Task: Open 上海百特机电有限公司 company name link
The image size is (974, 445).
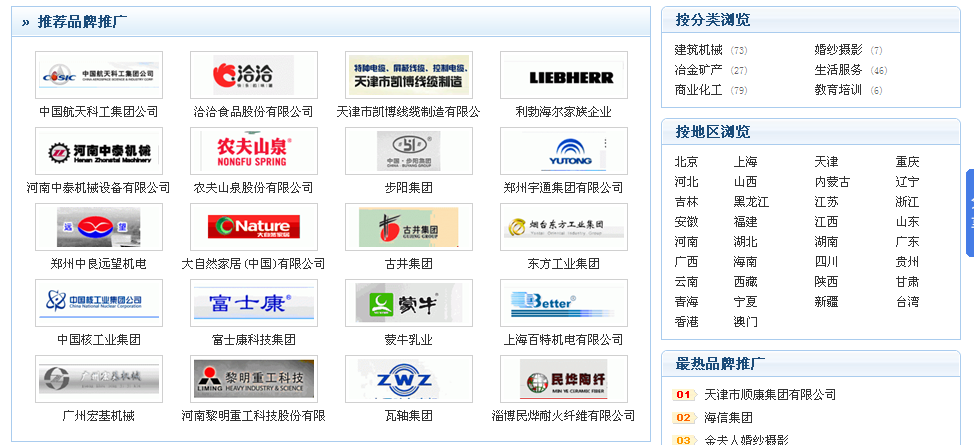Action: pyautogui.click(x=563, y=340)
